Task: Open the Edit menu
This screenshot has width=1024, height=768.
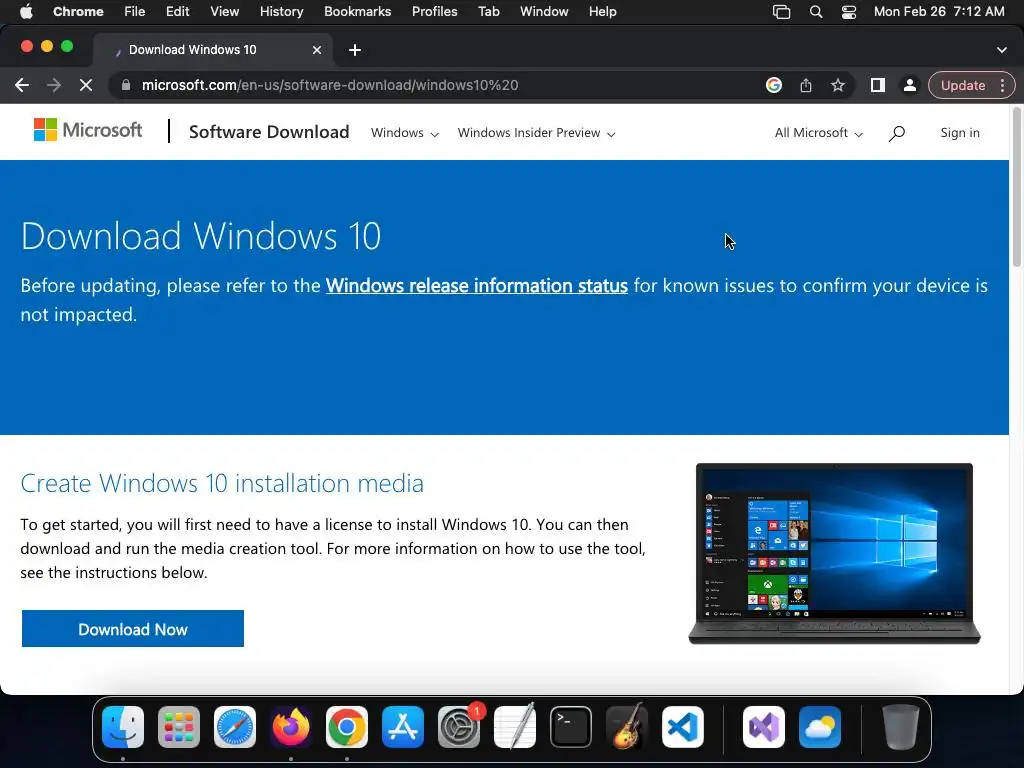Action: point(177,11)
